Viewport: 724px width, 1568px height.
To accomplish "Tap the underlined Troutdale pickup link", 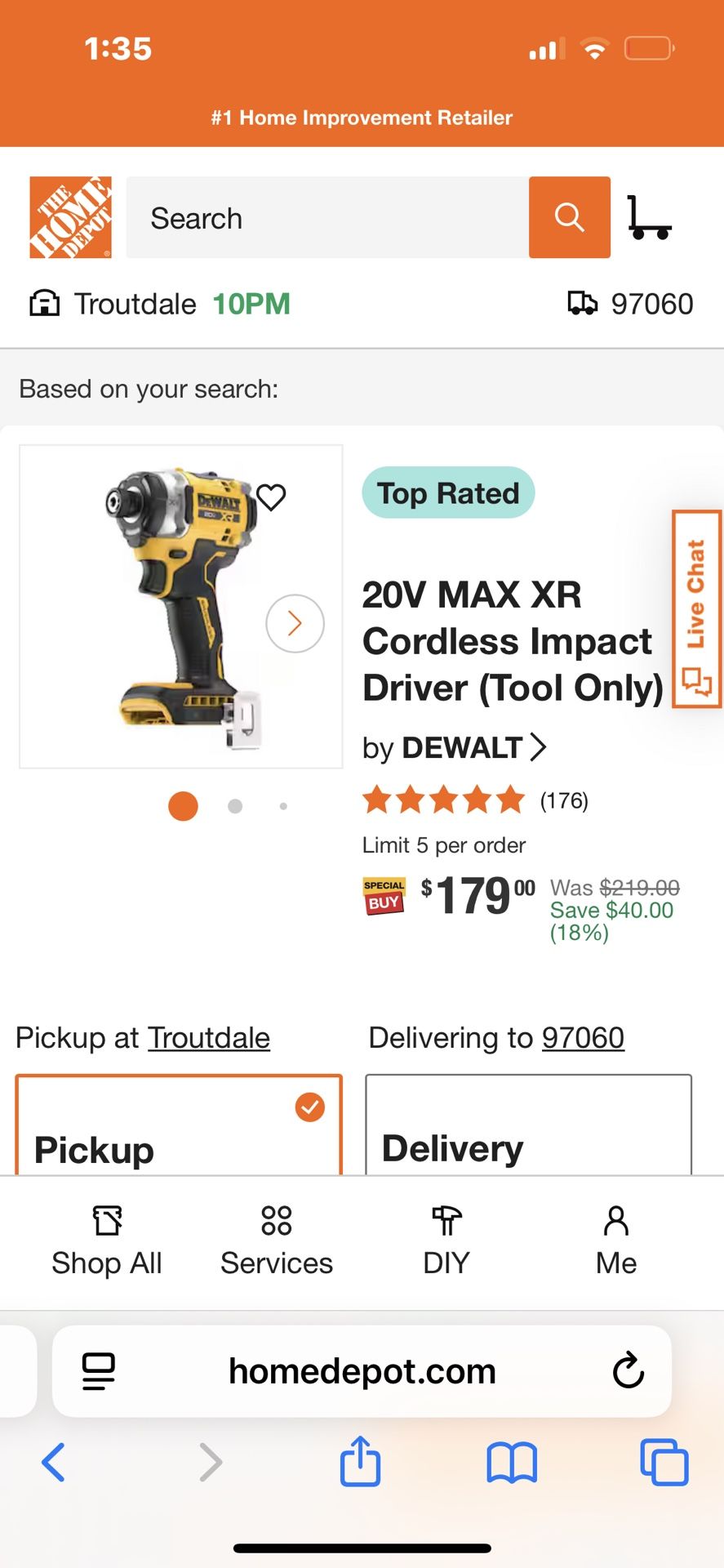I will (x=208, y=1037).
